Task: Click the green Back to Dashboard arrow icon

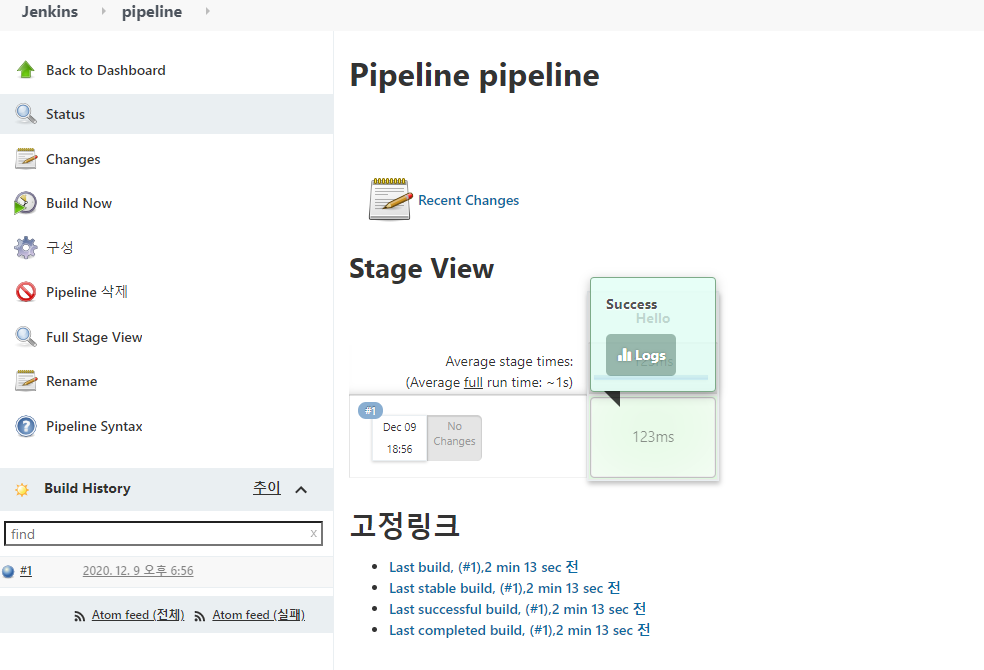Action: coord(26,70)
